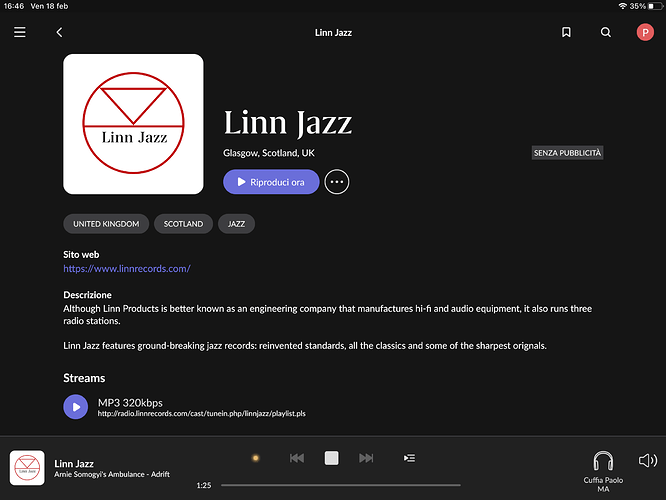Open the three-dot more options button

point(337,182)
